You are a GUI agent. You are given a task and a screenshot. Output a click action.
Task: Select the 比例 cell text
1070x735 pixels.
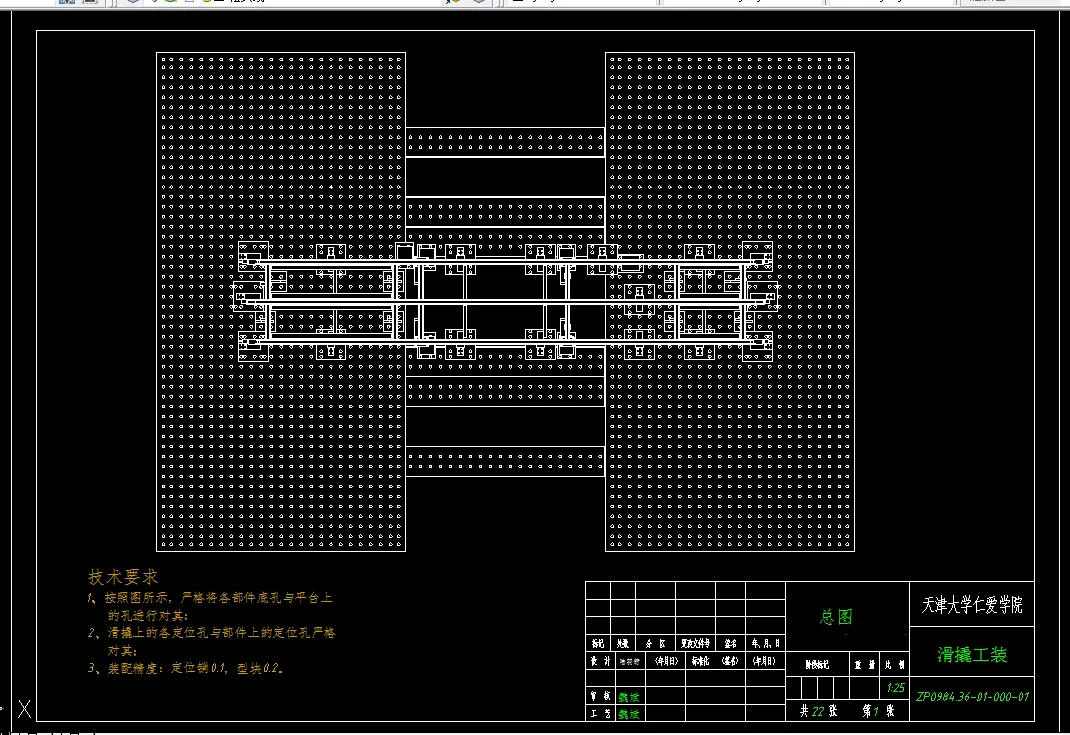(895, 665)
